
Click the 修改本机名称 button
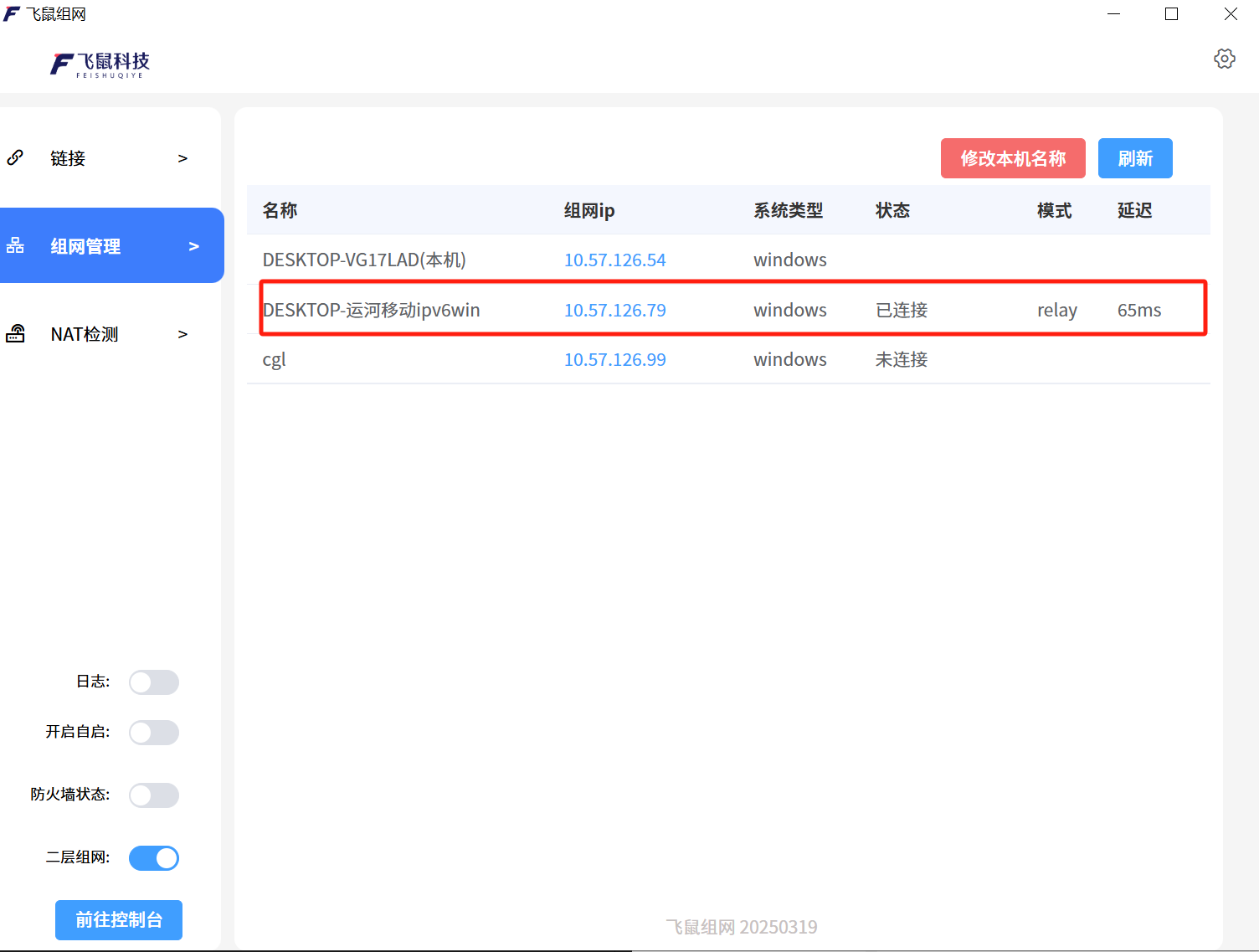click(1013, 158)
